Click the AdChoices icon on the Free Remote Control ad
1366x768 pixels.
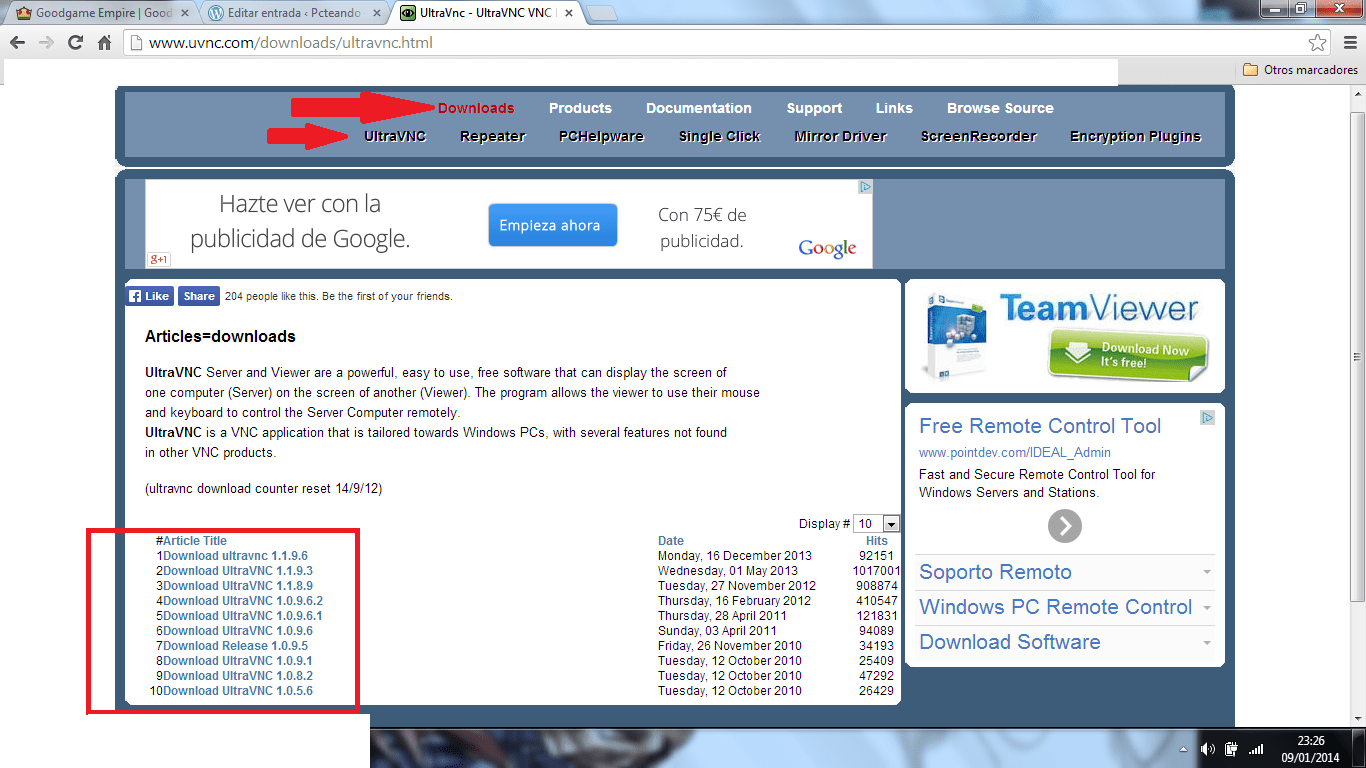click(1208, 418)
